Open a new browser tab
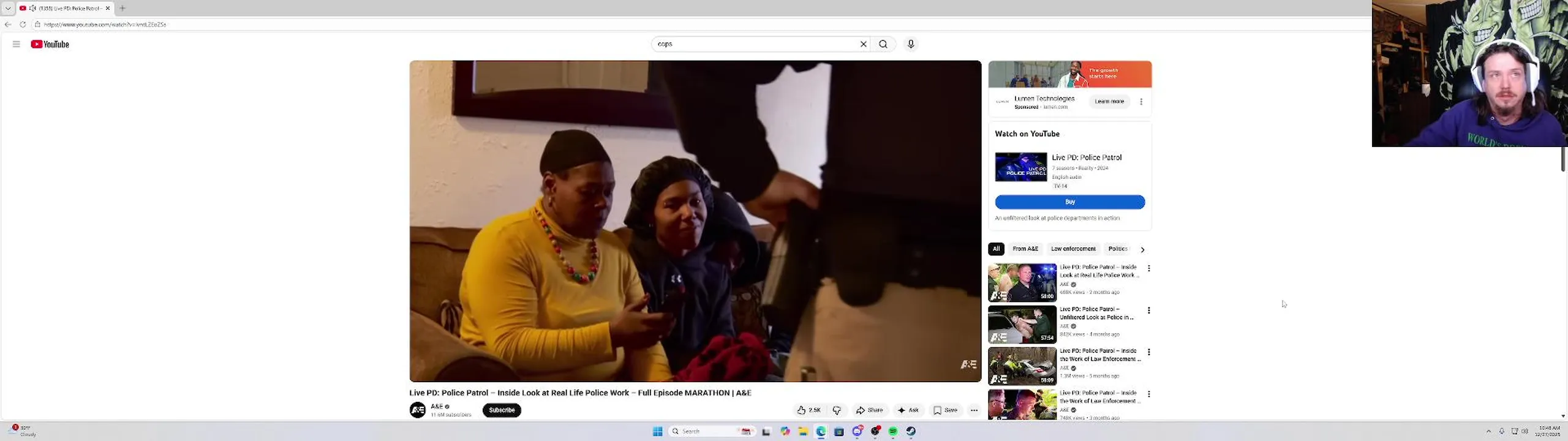The width and height of the screenshot is (1568, 441). 123,9
